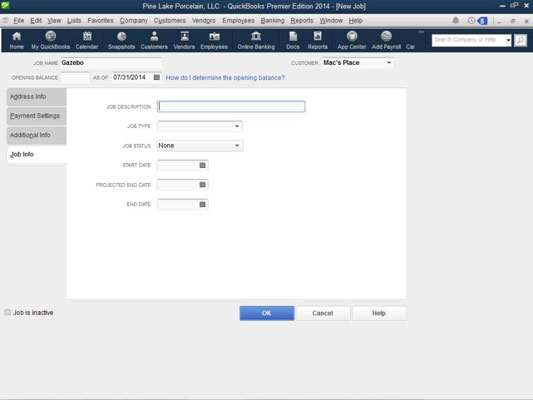Focus the Job Description text field
The height and width of the screenshot is (400, 533).
pyautogui.click(x=231, y=107)
